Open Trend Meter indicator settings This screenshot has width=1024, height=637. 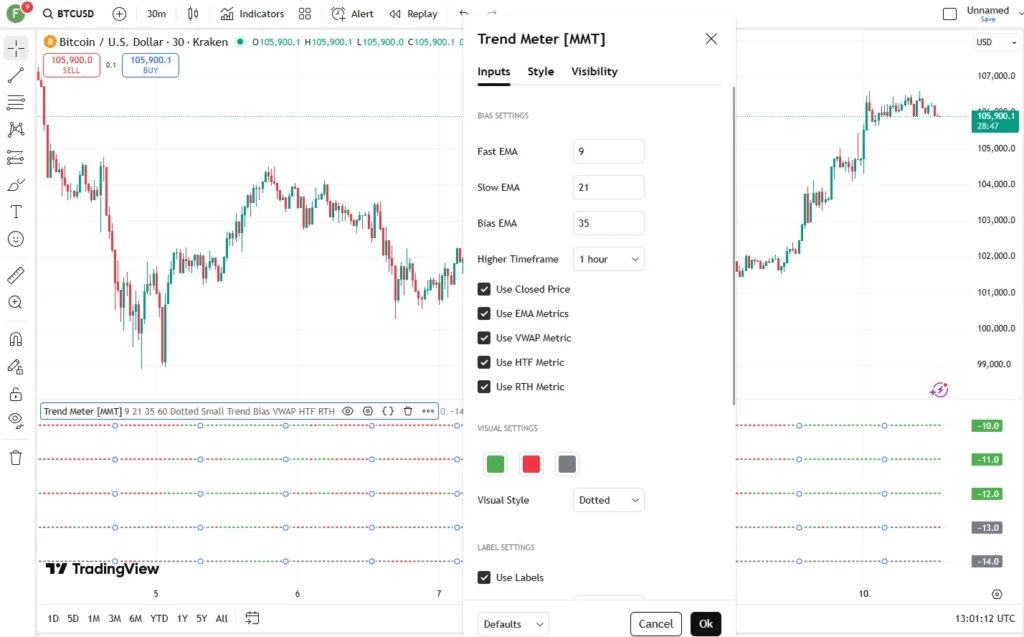[x=368, y=411]
